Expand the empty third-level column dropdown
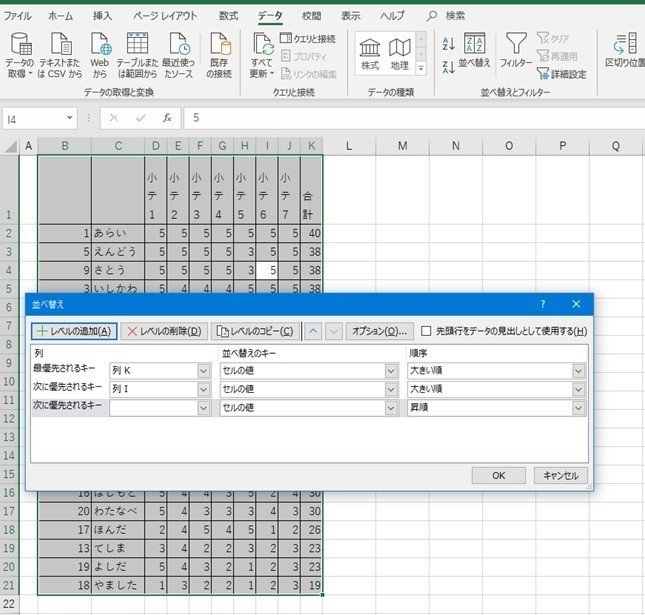The image size is (645, 615). pyautogui.click(x=204, y=408)
